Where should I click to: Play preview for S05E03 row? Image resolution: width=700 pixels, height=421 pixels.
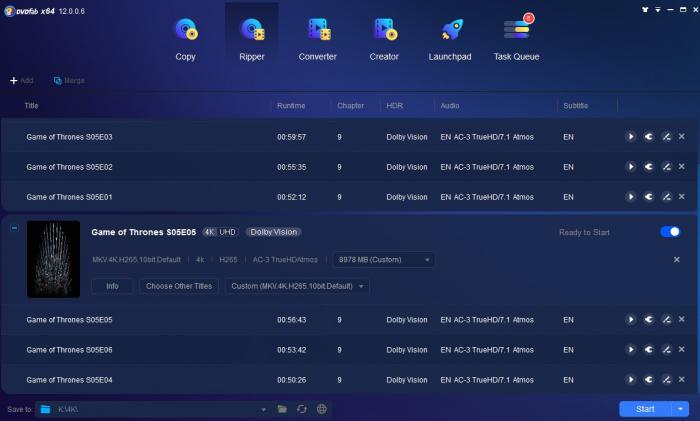coord(631,137)
